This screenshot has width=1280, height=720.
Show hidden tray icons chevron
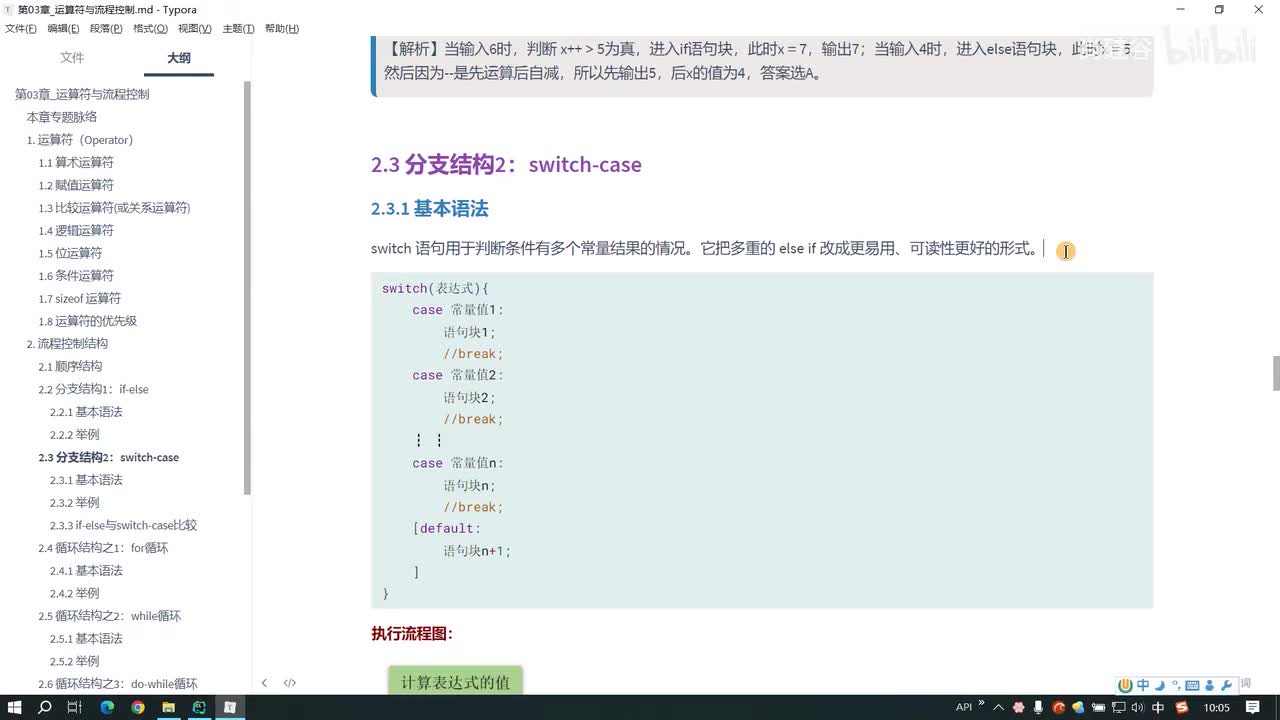[998, 707]
